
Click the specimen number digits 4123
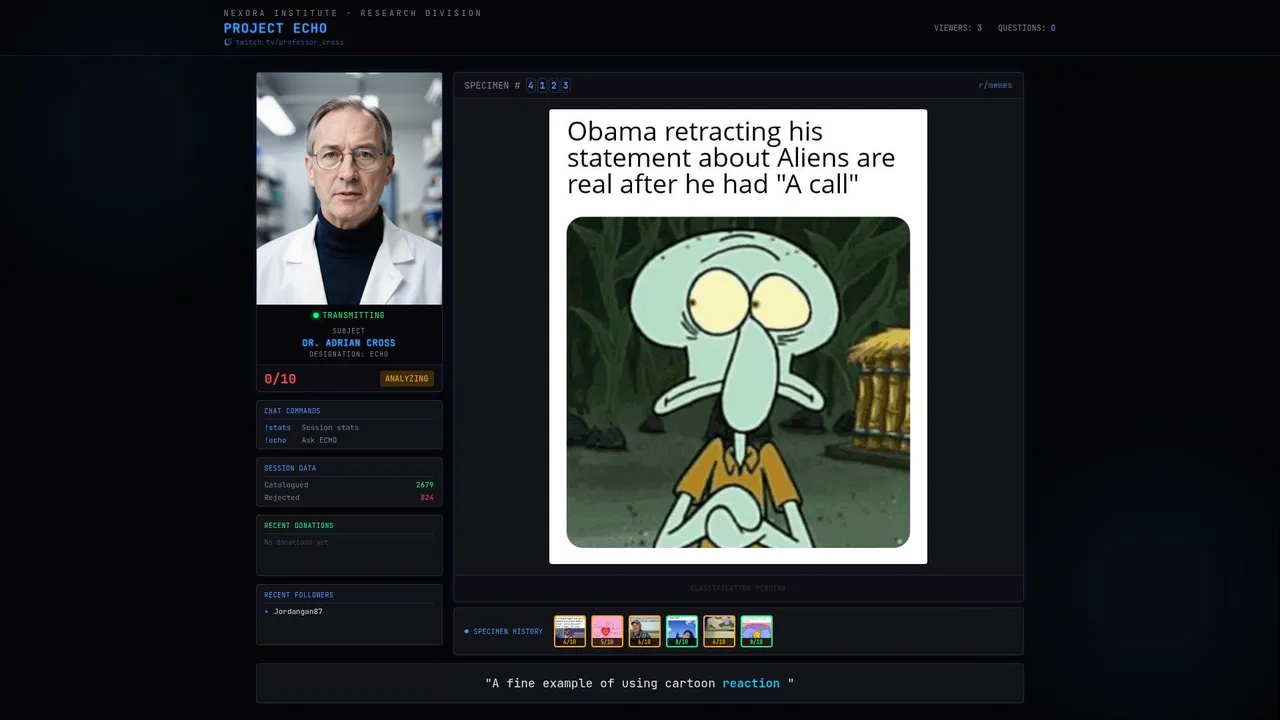(548, 85)
